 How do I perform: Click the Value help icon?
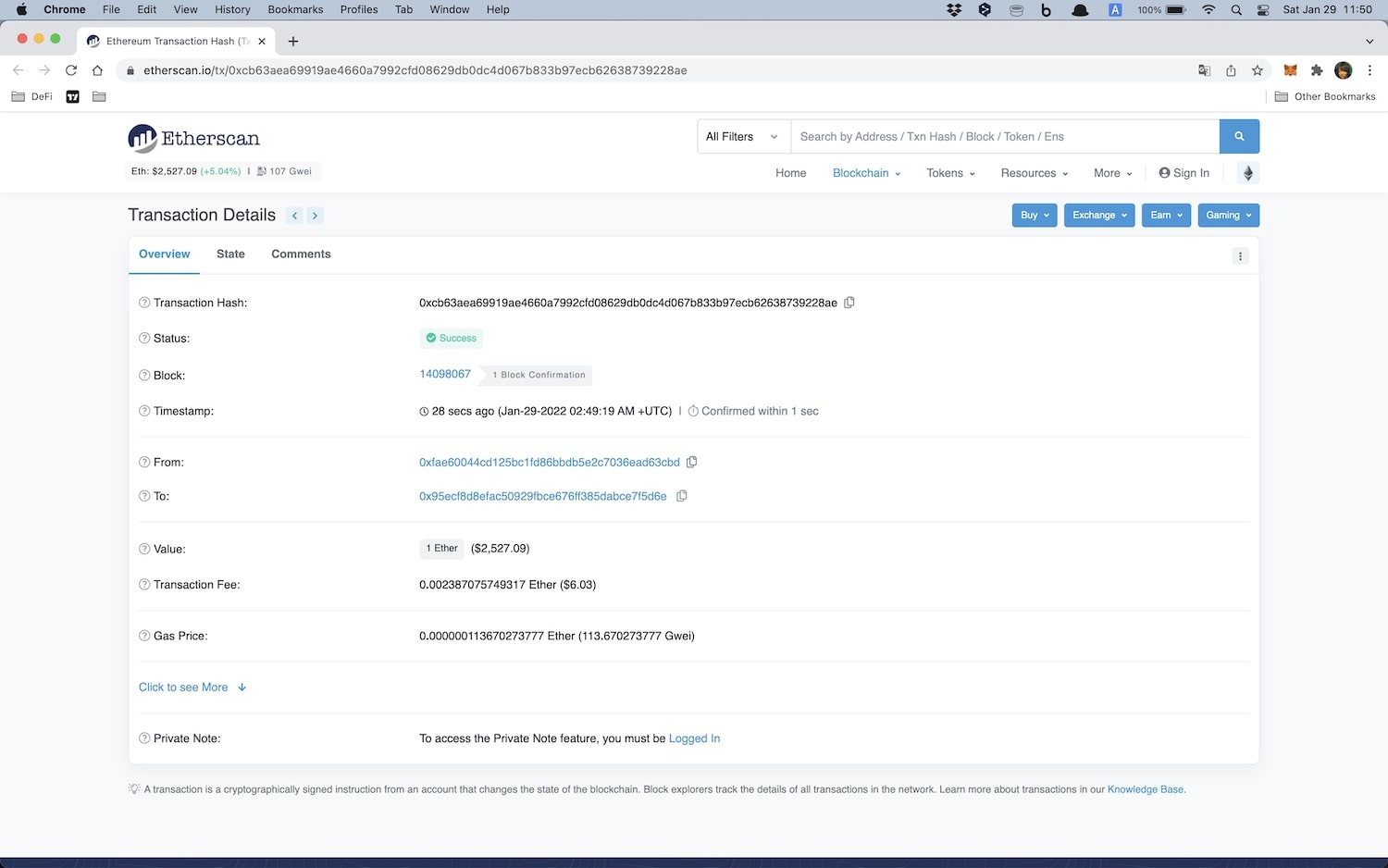coord(144,549)
